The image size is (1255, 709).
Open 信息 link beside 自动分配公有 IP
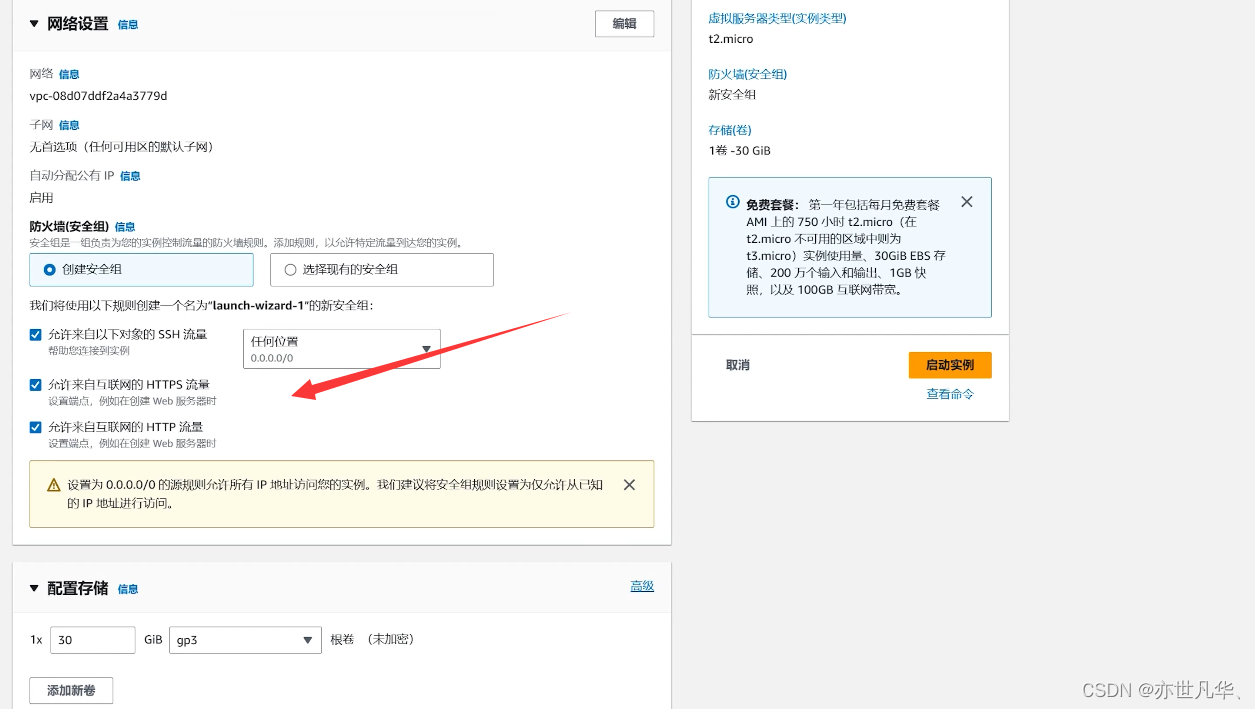130,176
